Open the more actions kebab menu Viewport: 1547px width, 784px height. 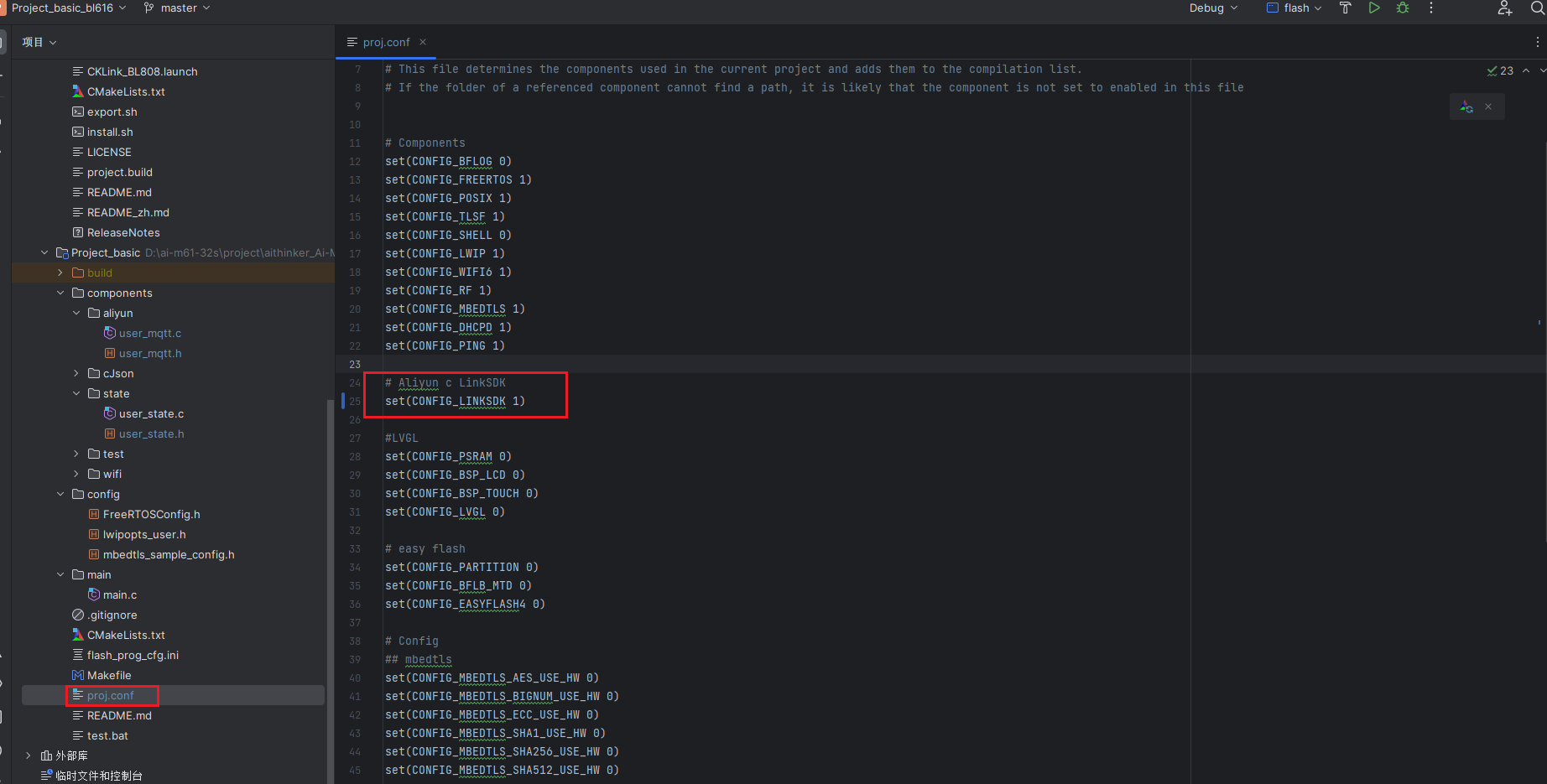click(x=1431, y=8)
